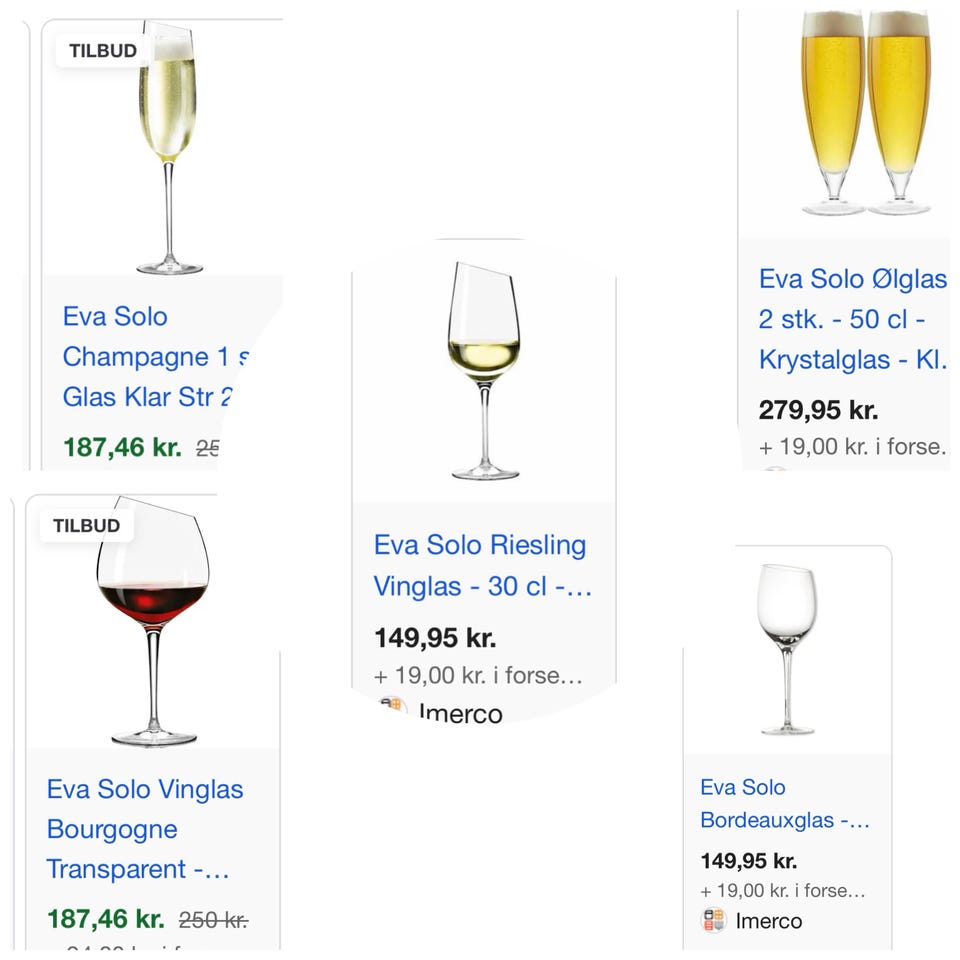Click the 279,95 kr. price on Ølglas
960x960 pixels.
coord(818,410)
